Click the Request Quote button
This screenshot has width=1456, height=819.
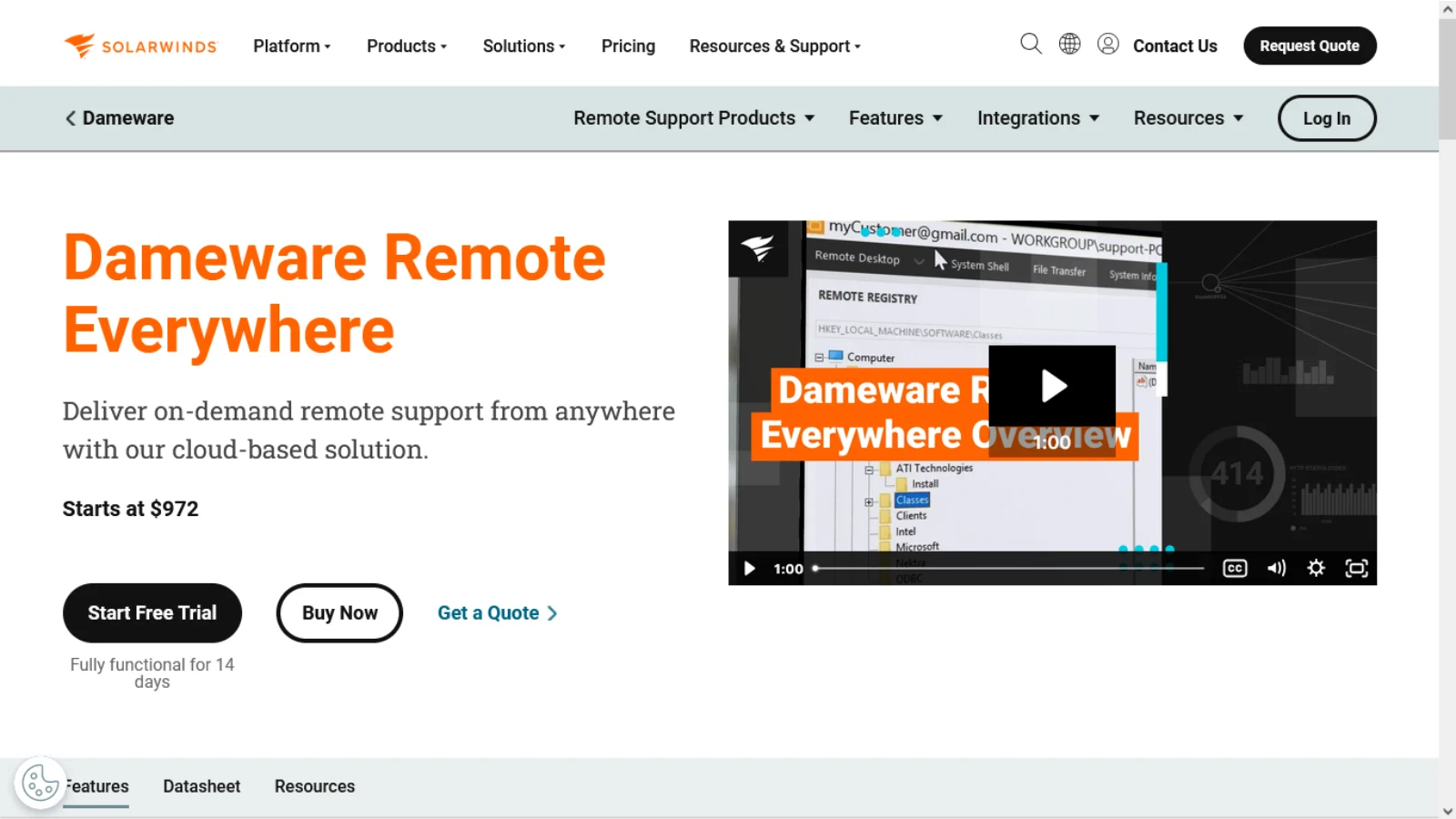pos(1309,45)
